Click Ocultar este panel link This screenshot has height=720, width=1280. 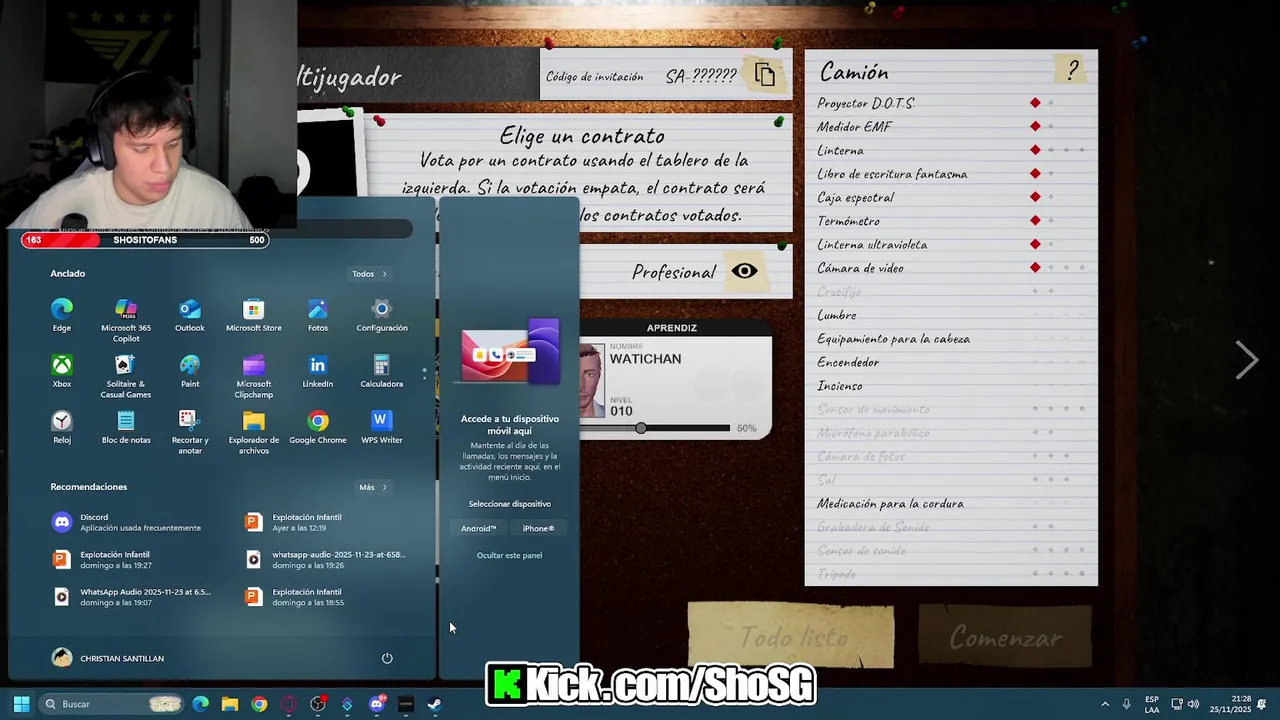pyautogui.click(x=509, y=555)
